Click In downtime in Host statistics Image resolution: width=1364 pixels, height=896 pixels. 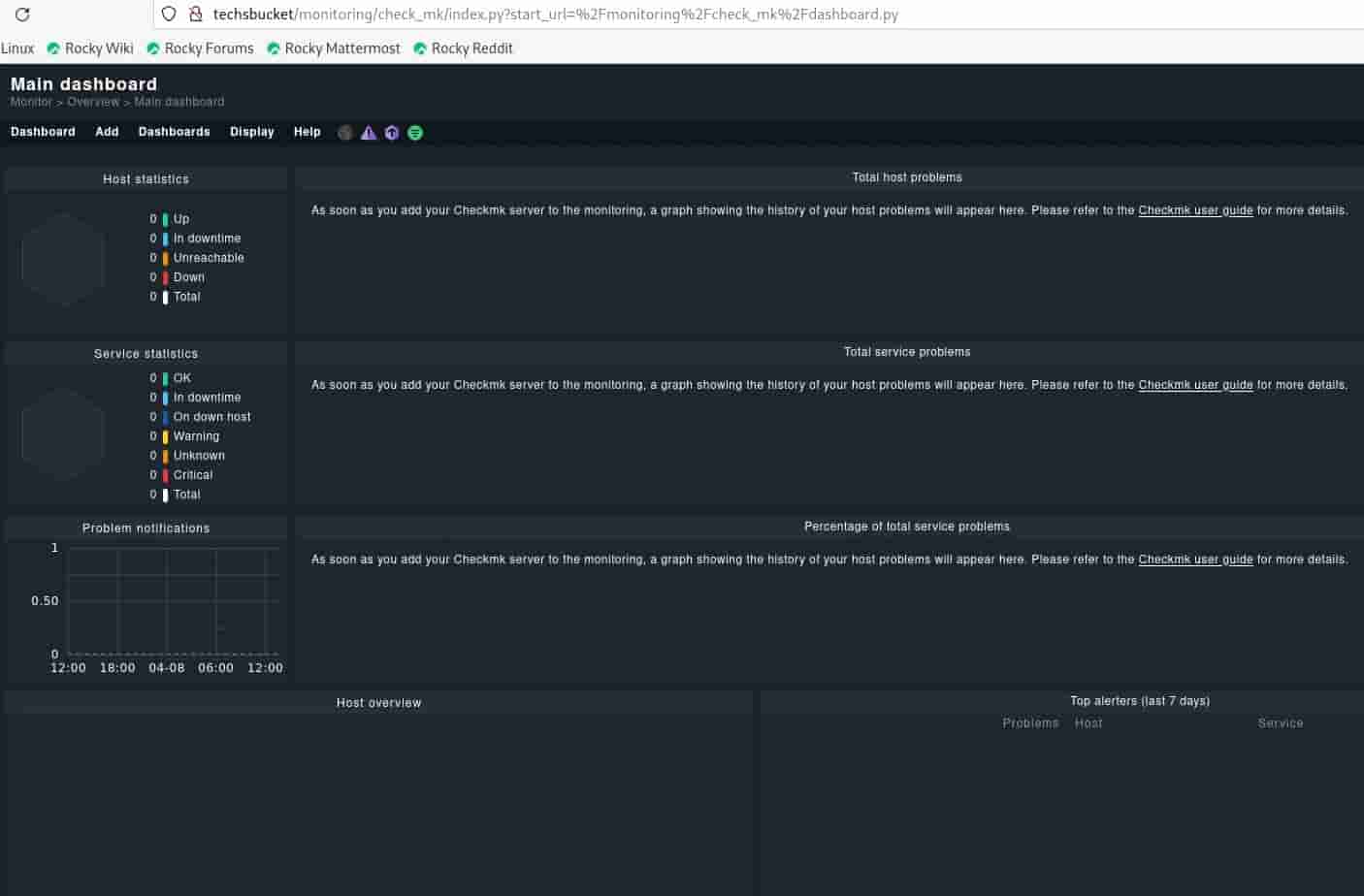[x=207, y=239]
